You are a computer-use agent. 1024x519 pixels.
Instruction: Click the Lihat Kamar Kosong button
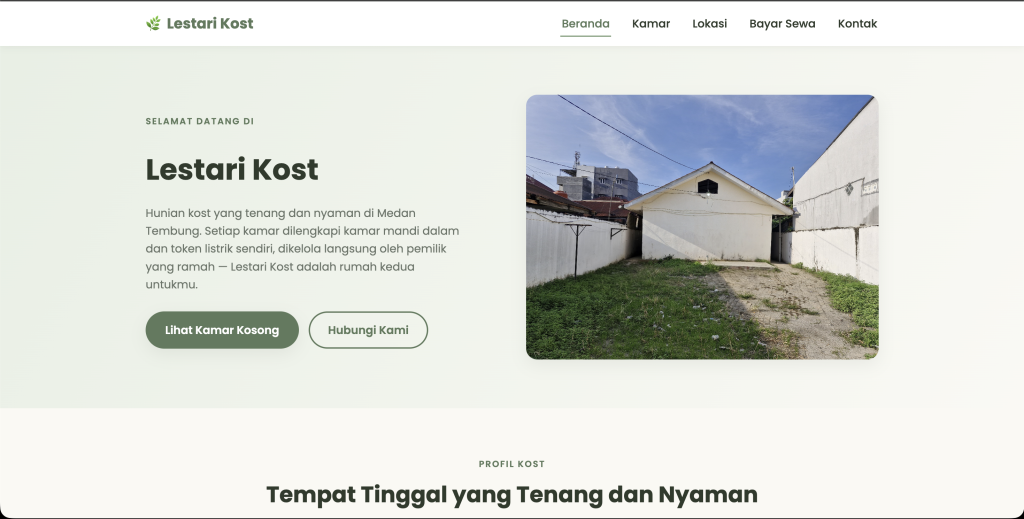[222, 330]
